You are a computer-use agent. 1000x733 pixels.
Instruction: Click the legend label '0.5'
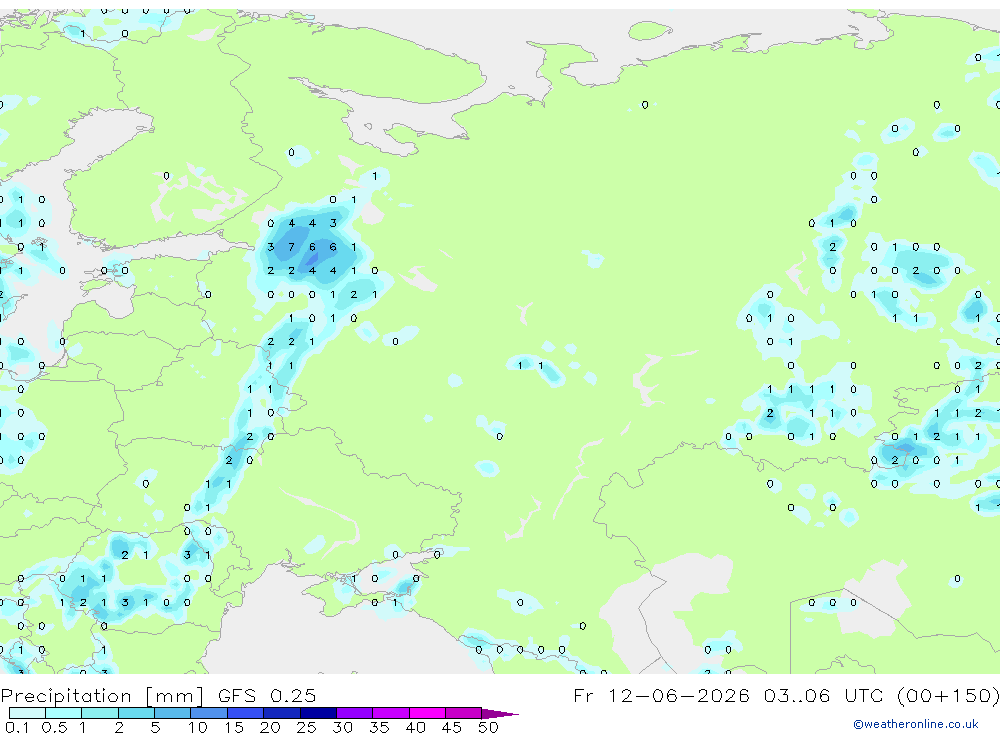click(54, 727)
